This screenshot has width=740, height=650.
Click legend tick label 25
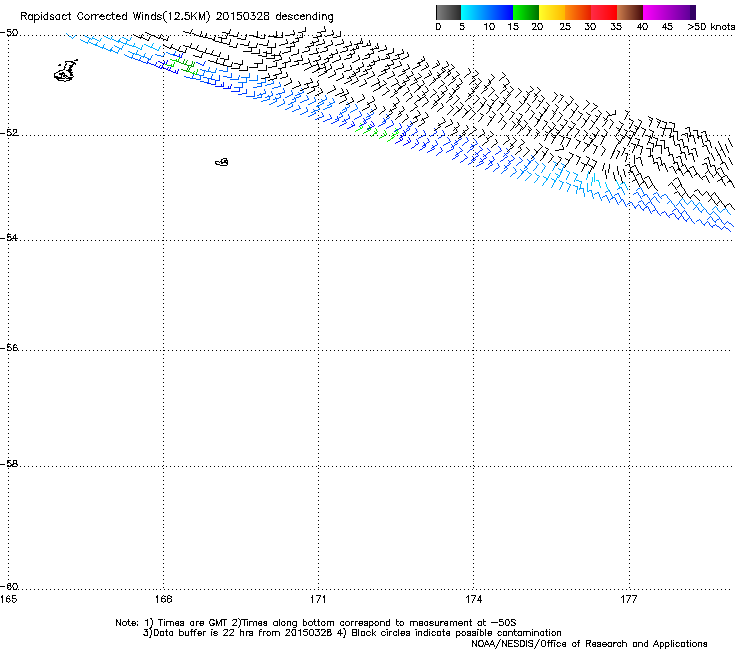[565, 26]
